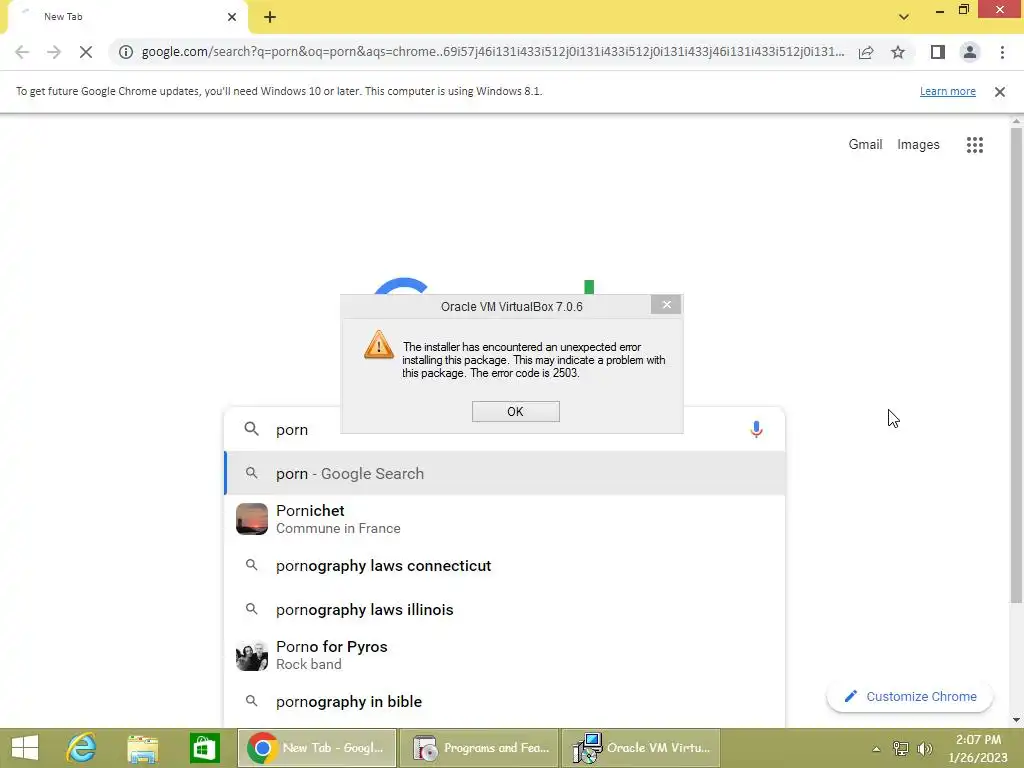Open the Windows Store taskbar icon
Viewport: 1024px width, 768px height.
204,748
